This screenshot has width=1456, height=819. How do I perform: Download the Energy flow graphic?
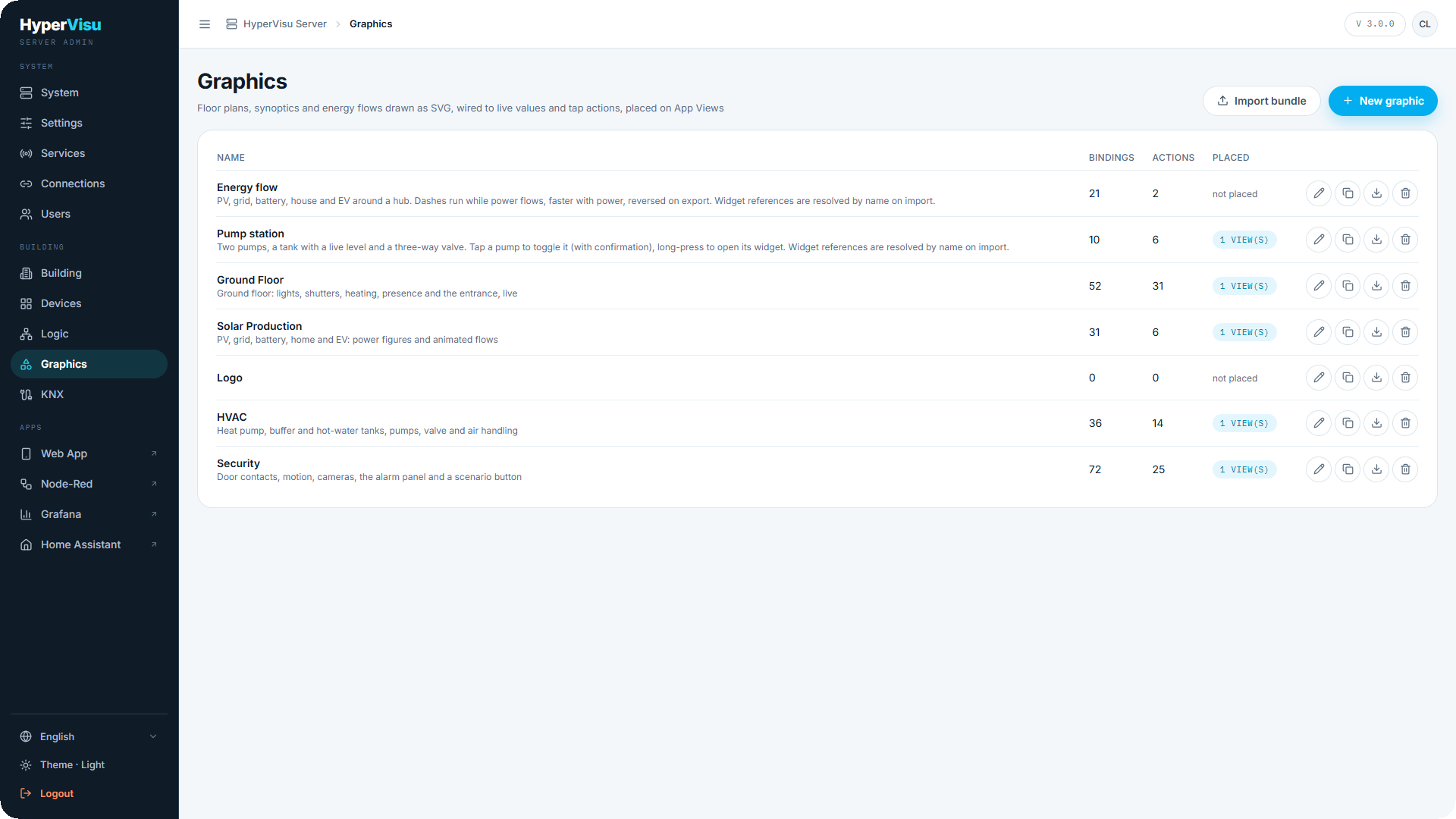click(1376, 193)
